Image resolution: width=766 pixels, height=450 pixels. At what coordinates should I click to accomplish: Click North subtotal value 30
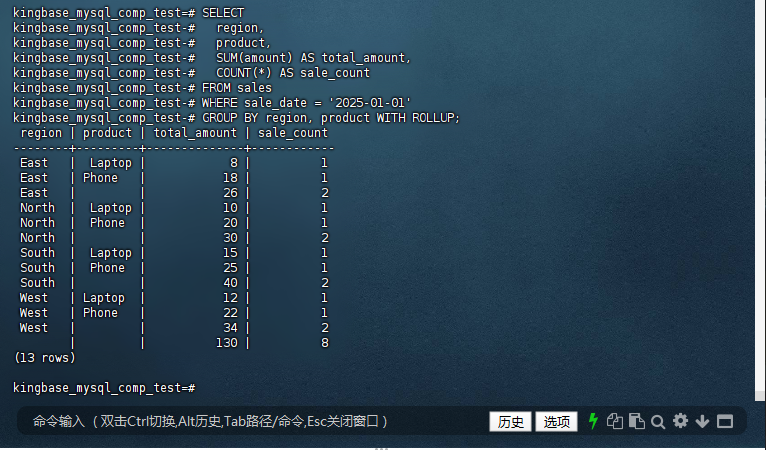[x=230, y=237]
